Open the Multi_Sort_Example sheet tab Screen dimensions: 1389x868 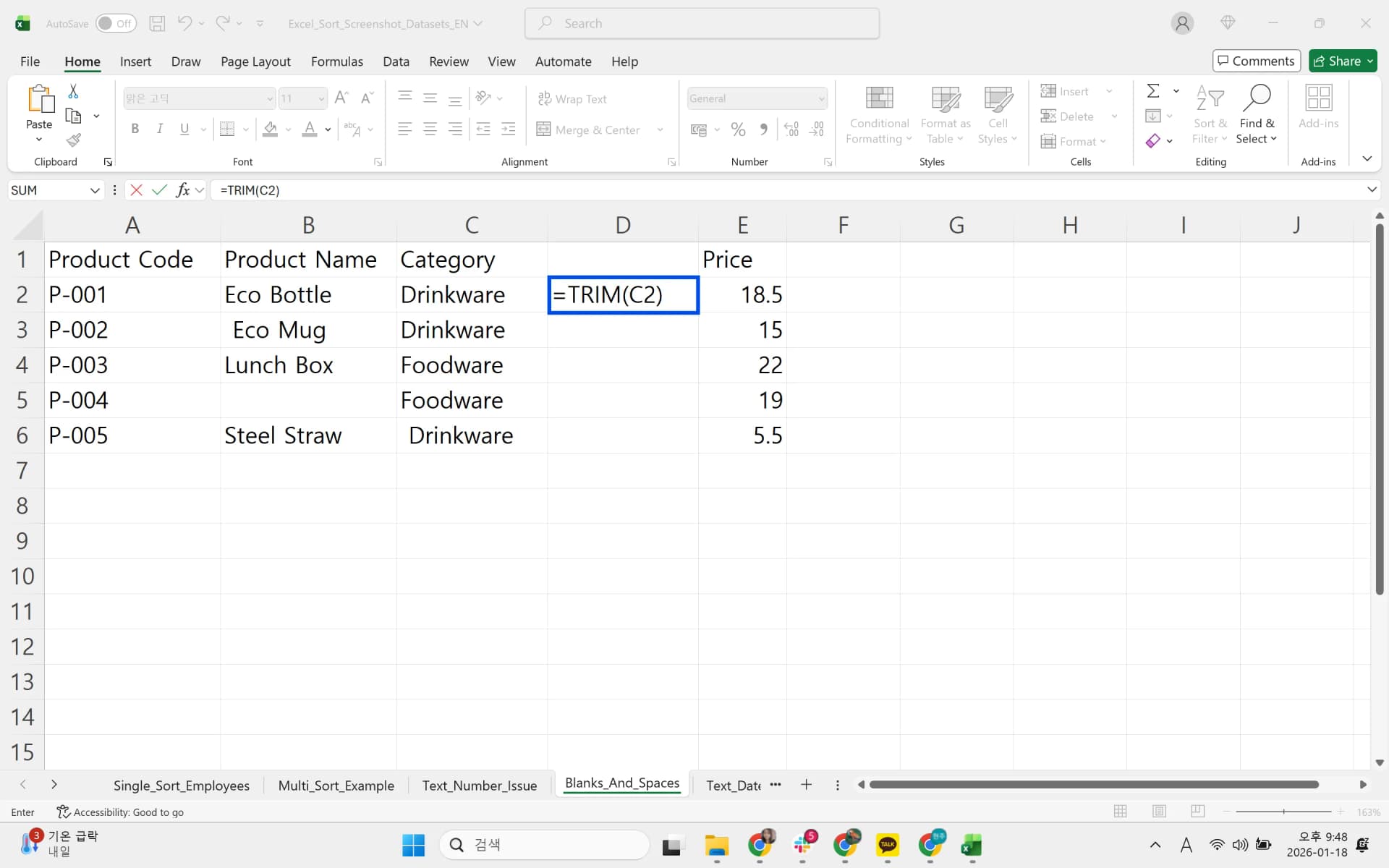click(x=336, y=785)
